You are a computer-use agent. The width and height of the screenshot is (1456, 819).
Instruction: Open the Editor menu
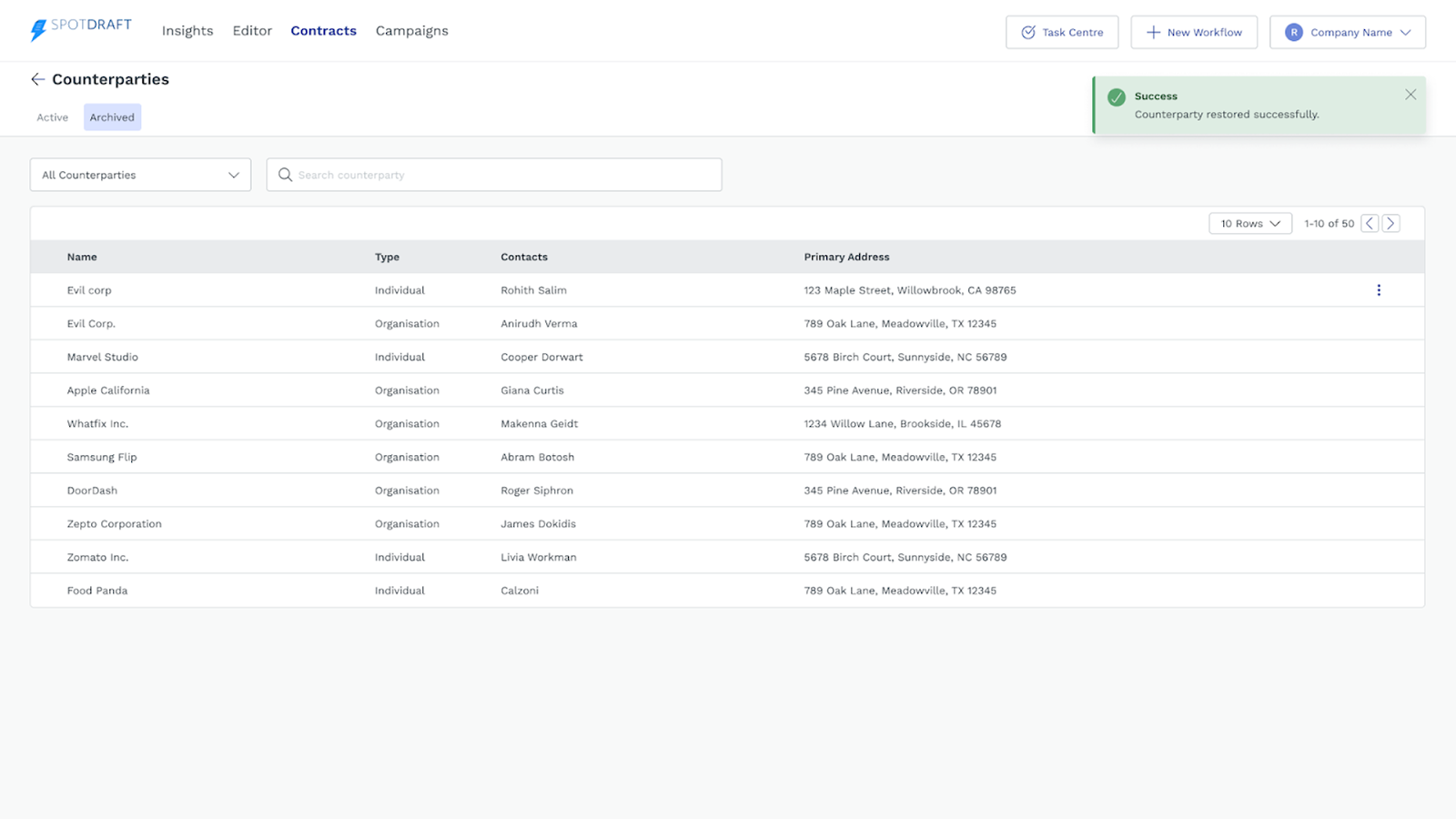252,31
